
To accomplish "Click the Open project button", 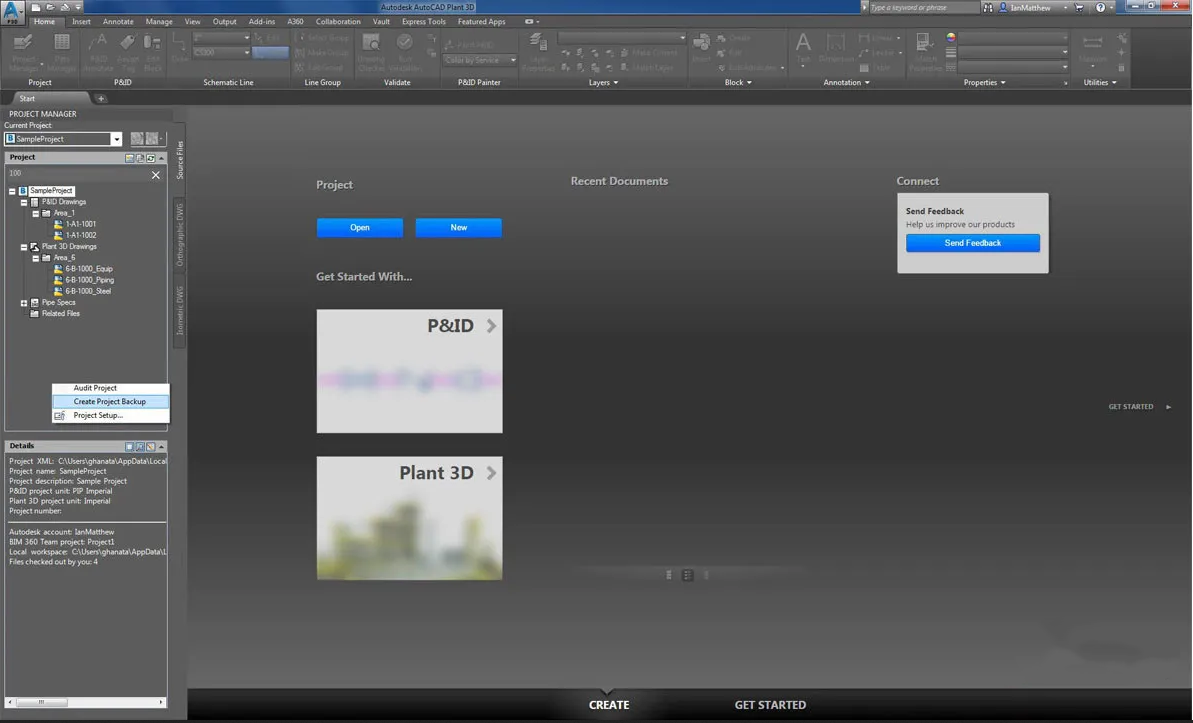I will pos(360,228).
